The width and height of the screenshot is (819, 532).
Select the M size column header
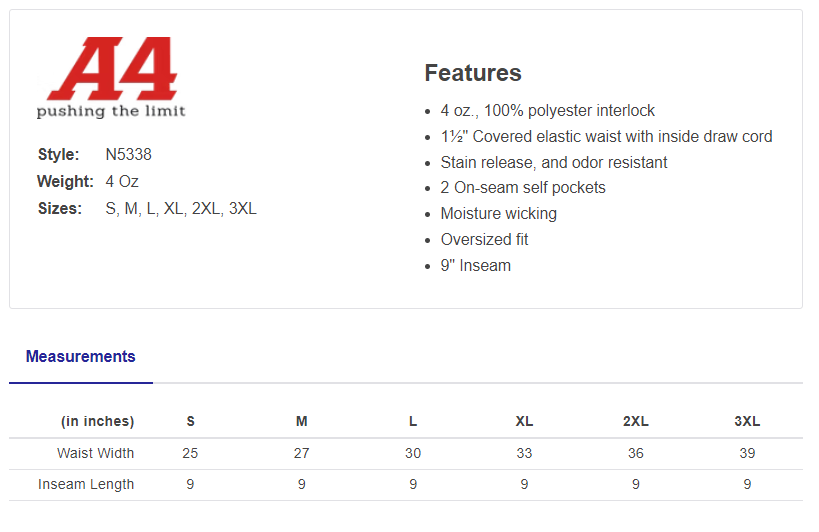[301, 422]
